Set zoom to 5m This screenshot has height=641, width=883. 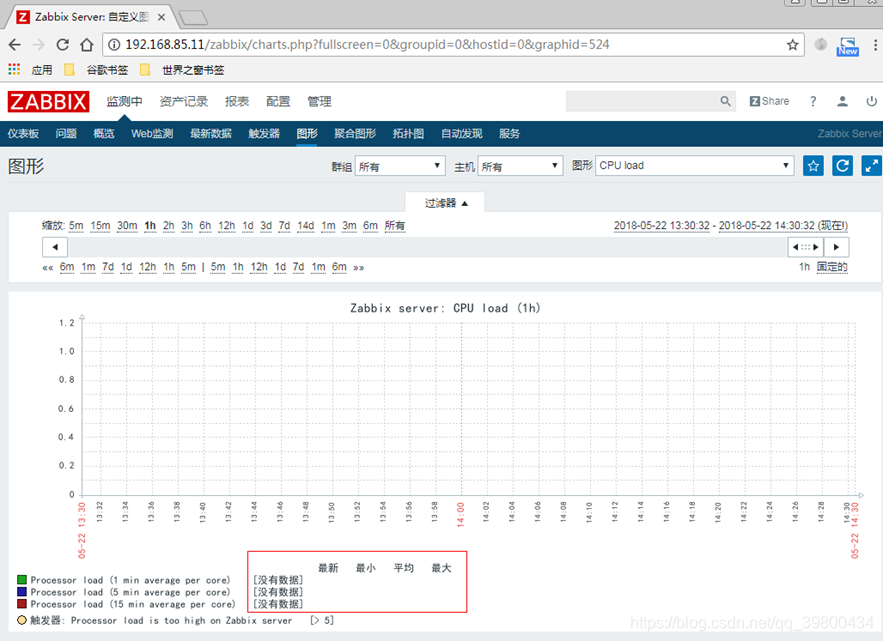click(x=76, y=226)
